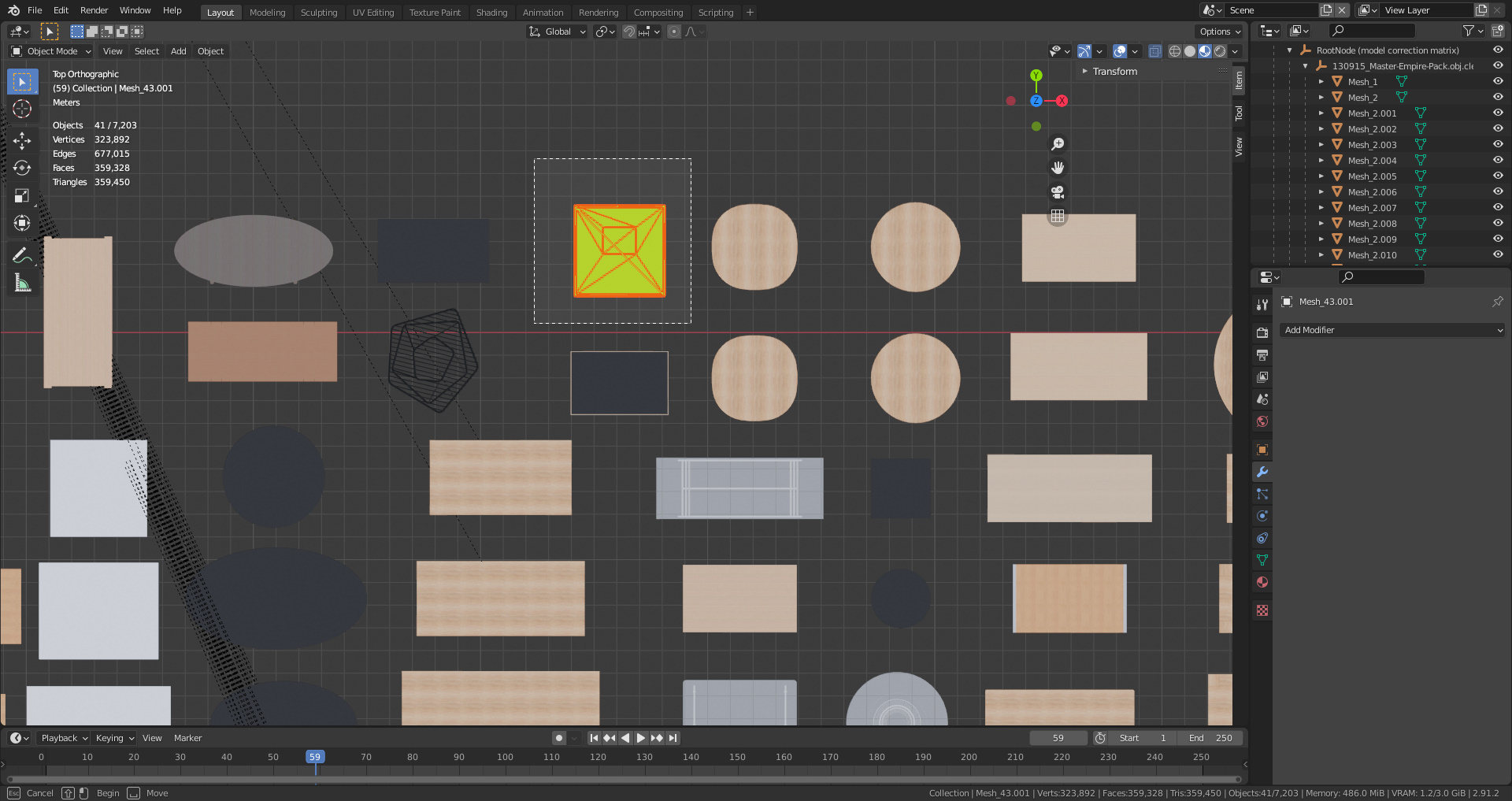The image size is (1512, 801).
Task: Toggle camera view in viewport
Action: click(1058, 192)
